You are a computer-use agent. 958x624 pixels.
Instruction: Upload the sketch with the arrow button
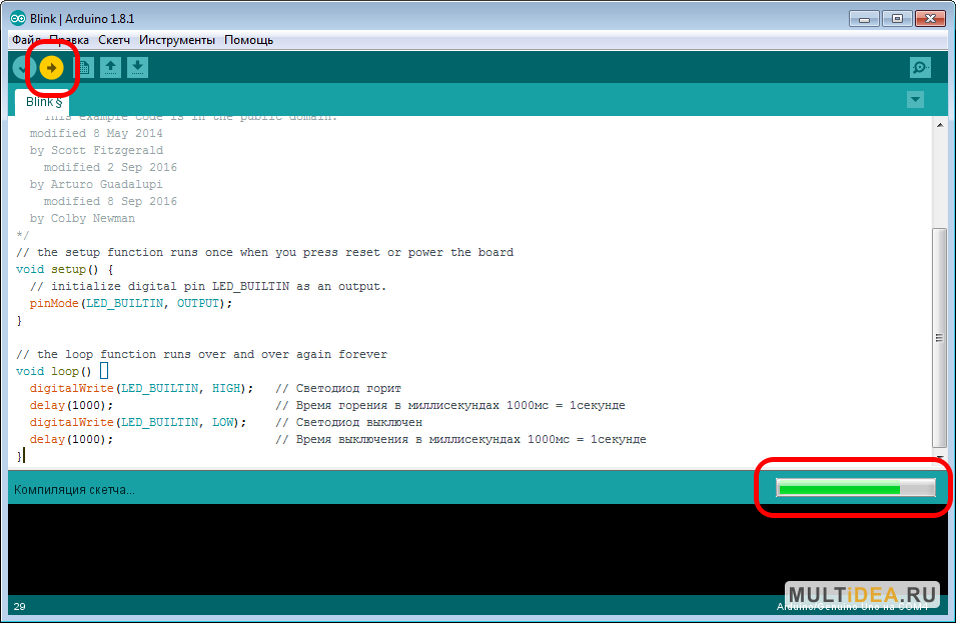51,68
